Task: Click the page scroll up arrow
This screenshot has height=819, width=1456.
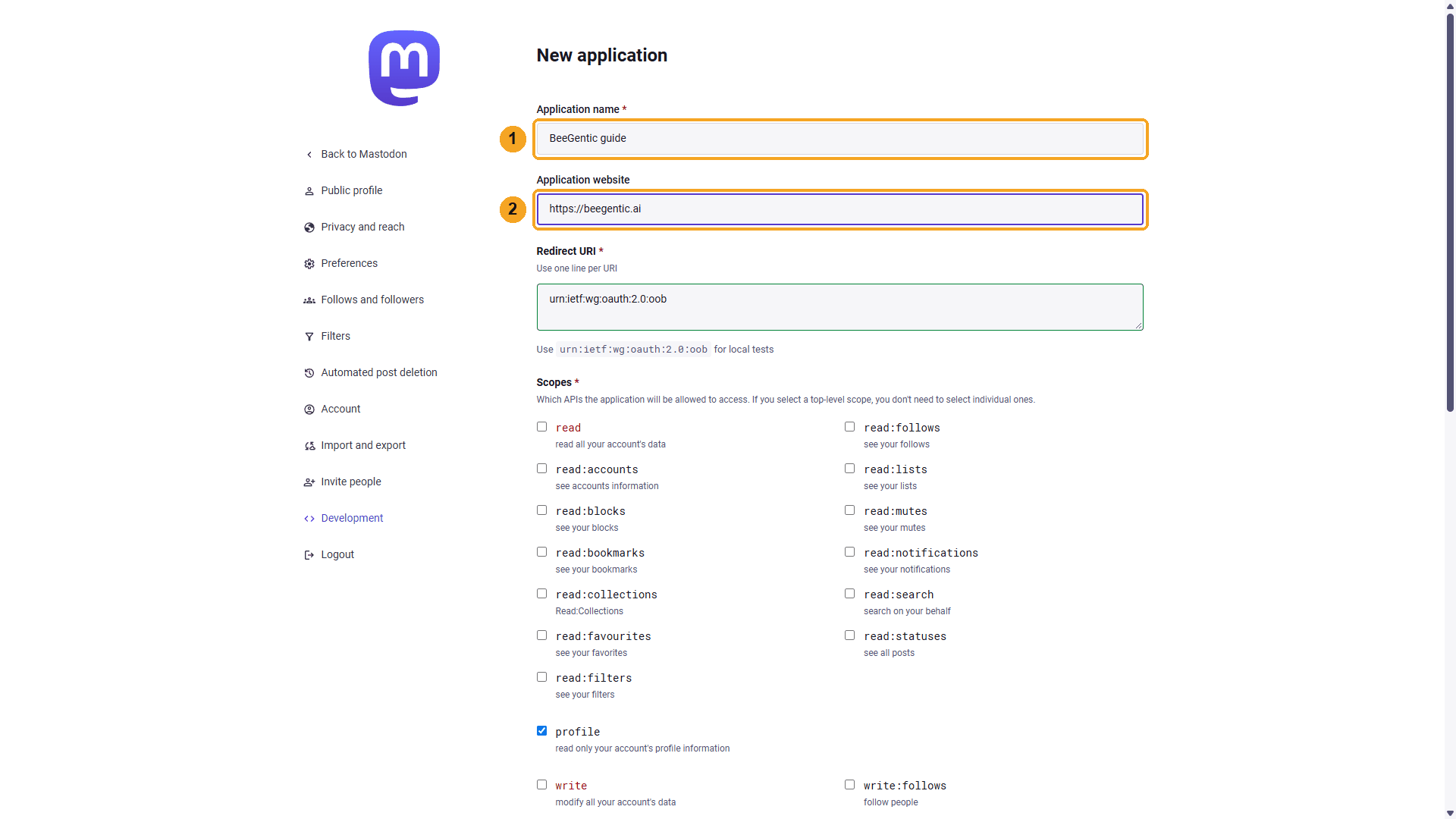Action: click(x=1450, y=5)
